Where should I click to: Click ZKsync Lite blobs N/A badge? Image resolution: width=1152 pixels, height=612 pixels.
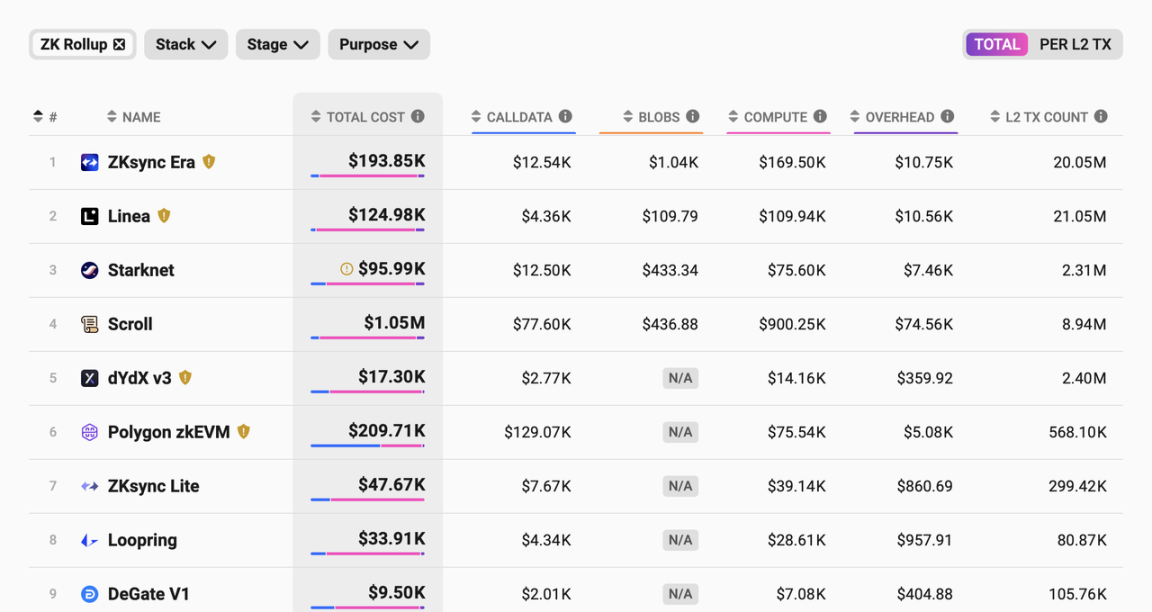[x=680, y=486]
